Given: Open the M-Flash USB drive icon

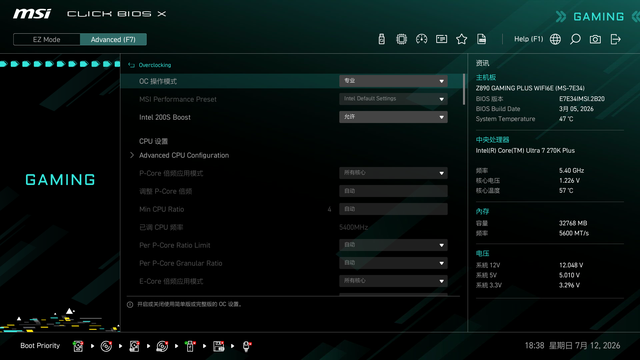Looking at the screenshot, I should click(x=381, y=39).
